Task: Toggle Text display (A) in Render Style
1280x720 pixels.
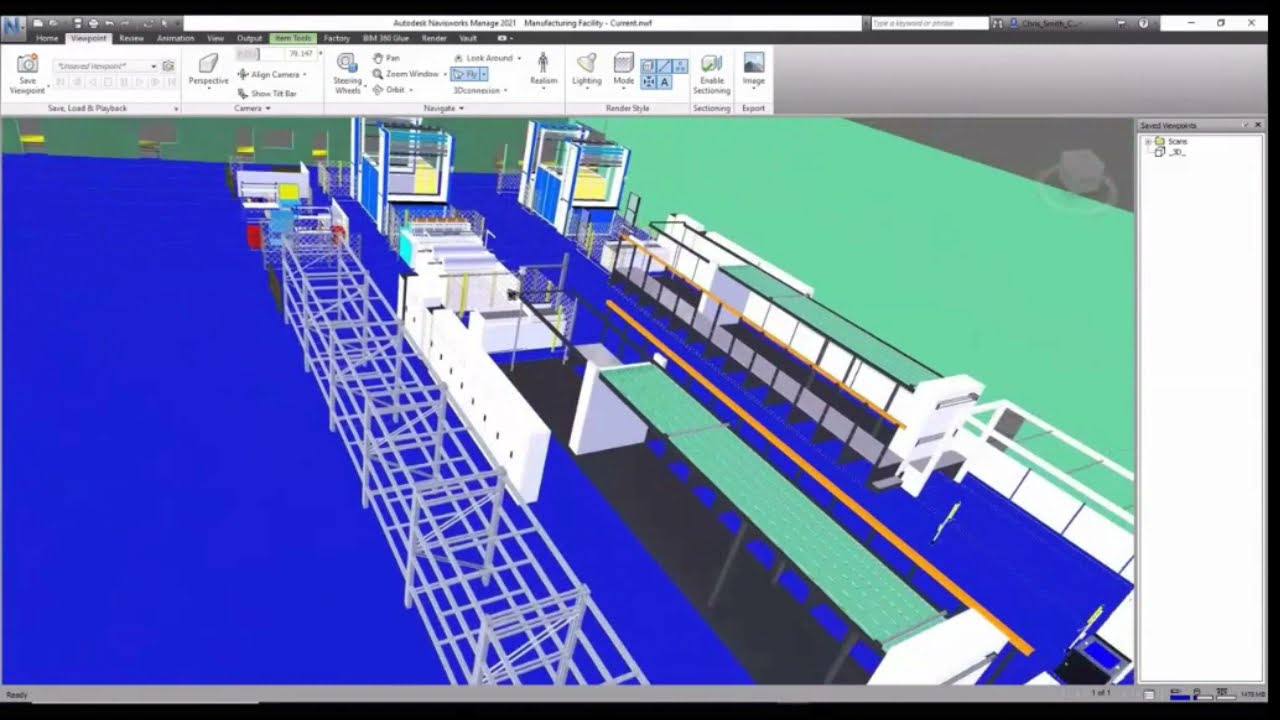Action: pos(664,82)
